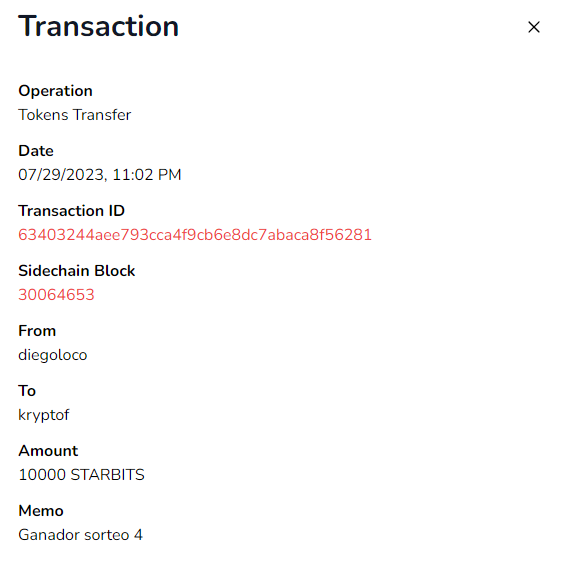Screen dimensions: 562x572
Task: Click the Transaction heading
Action: (98, 26)
